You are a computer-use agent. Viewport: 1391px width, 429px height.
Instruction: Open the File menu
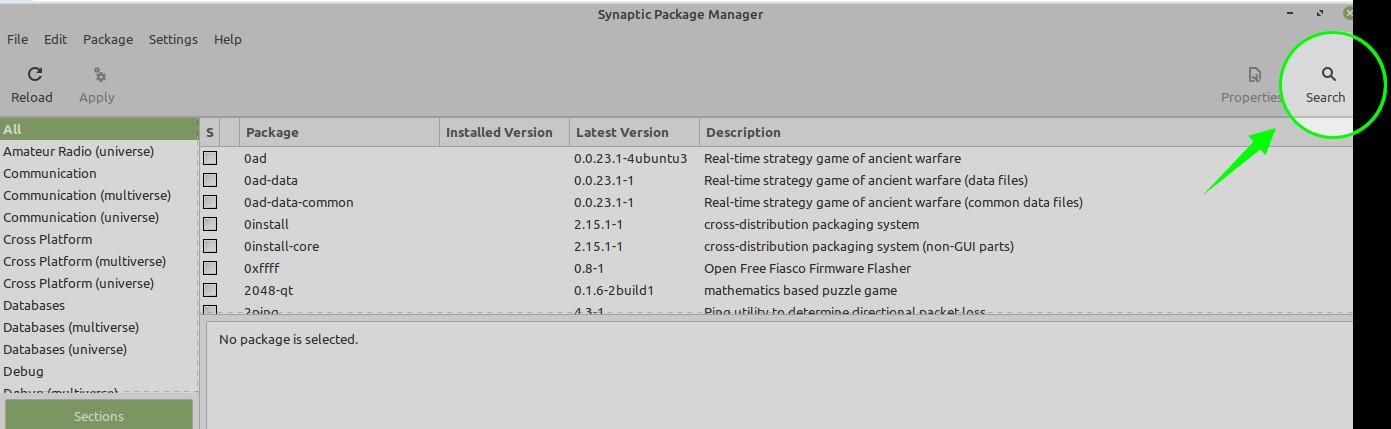[x=17, y=39]
